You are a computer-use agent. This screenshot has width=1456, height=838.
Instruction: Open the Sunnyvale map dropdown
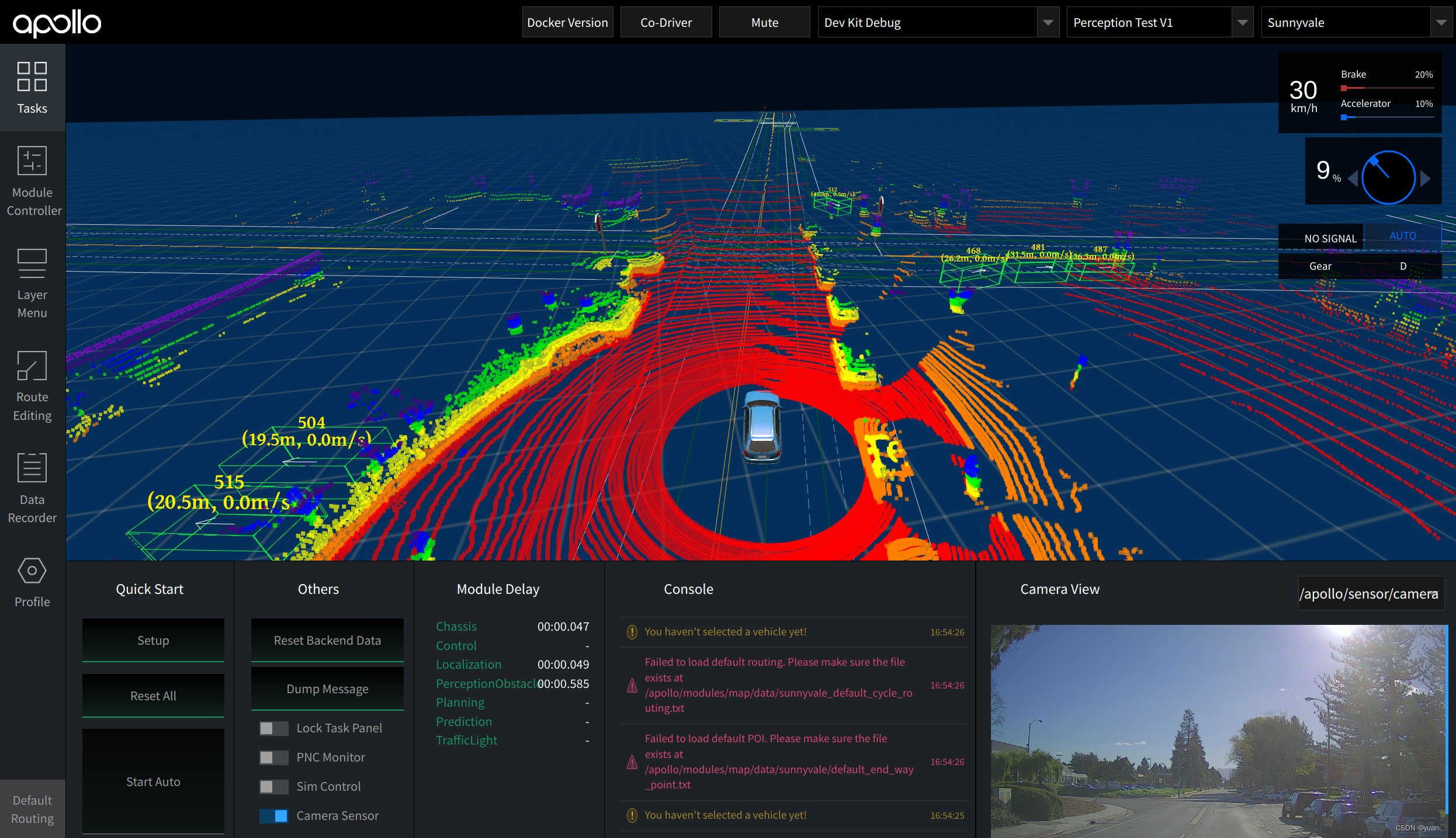point(1441,23)
